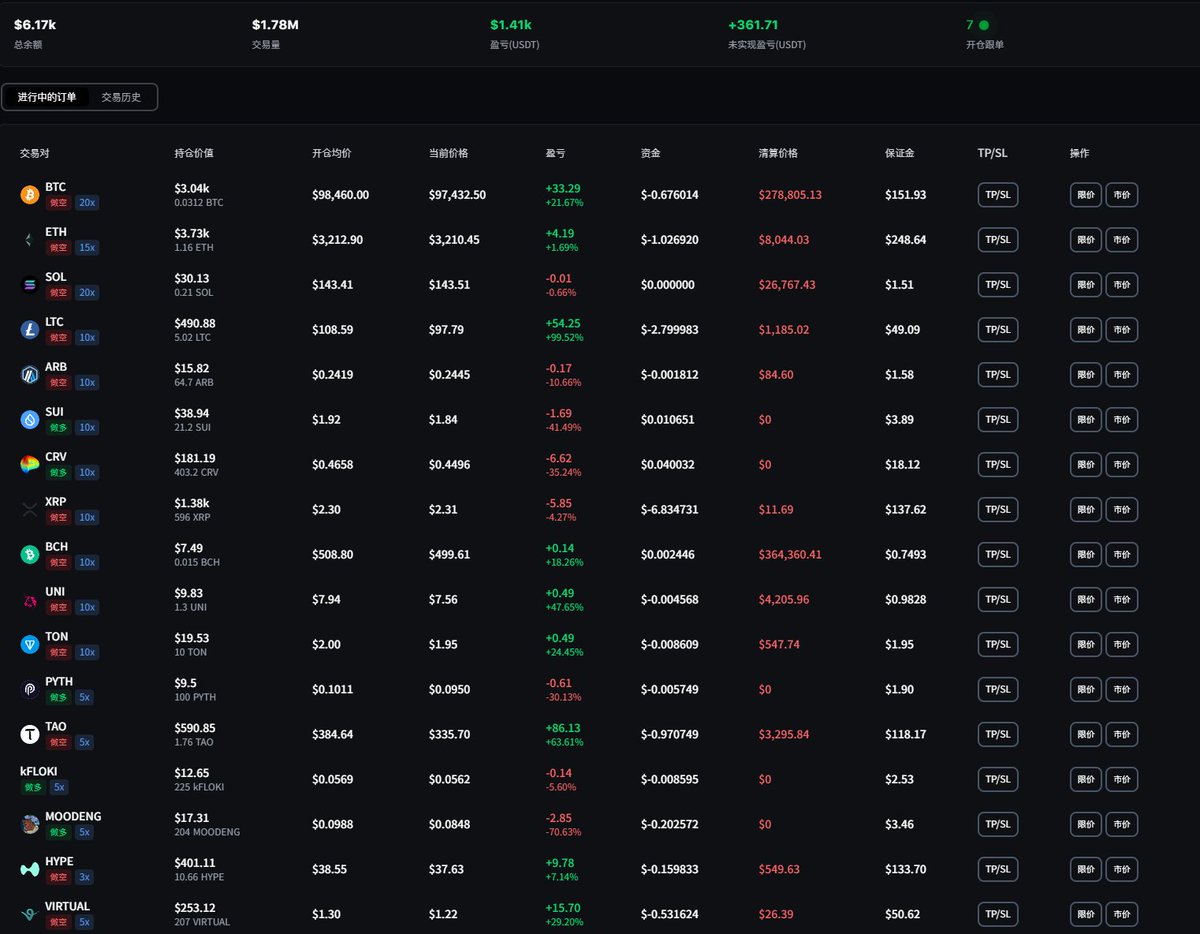Click the ETH 15x leverage badge
Image resolution: width=1200 pixels, height=934 pixels.
87,248
